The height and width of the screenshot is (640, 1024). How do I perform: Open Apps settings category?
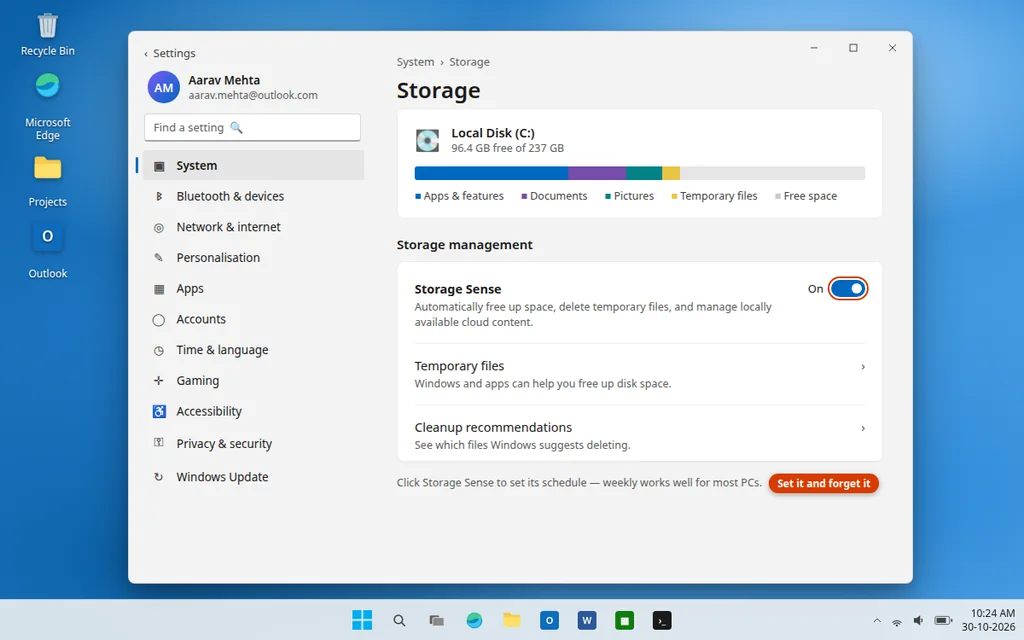[x=253, y=288]
